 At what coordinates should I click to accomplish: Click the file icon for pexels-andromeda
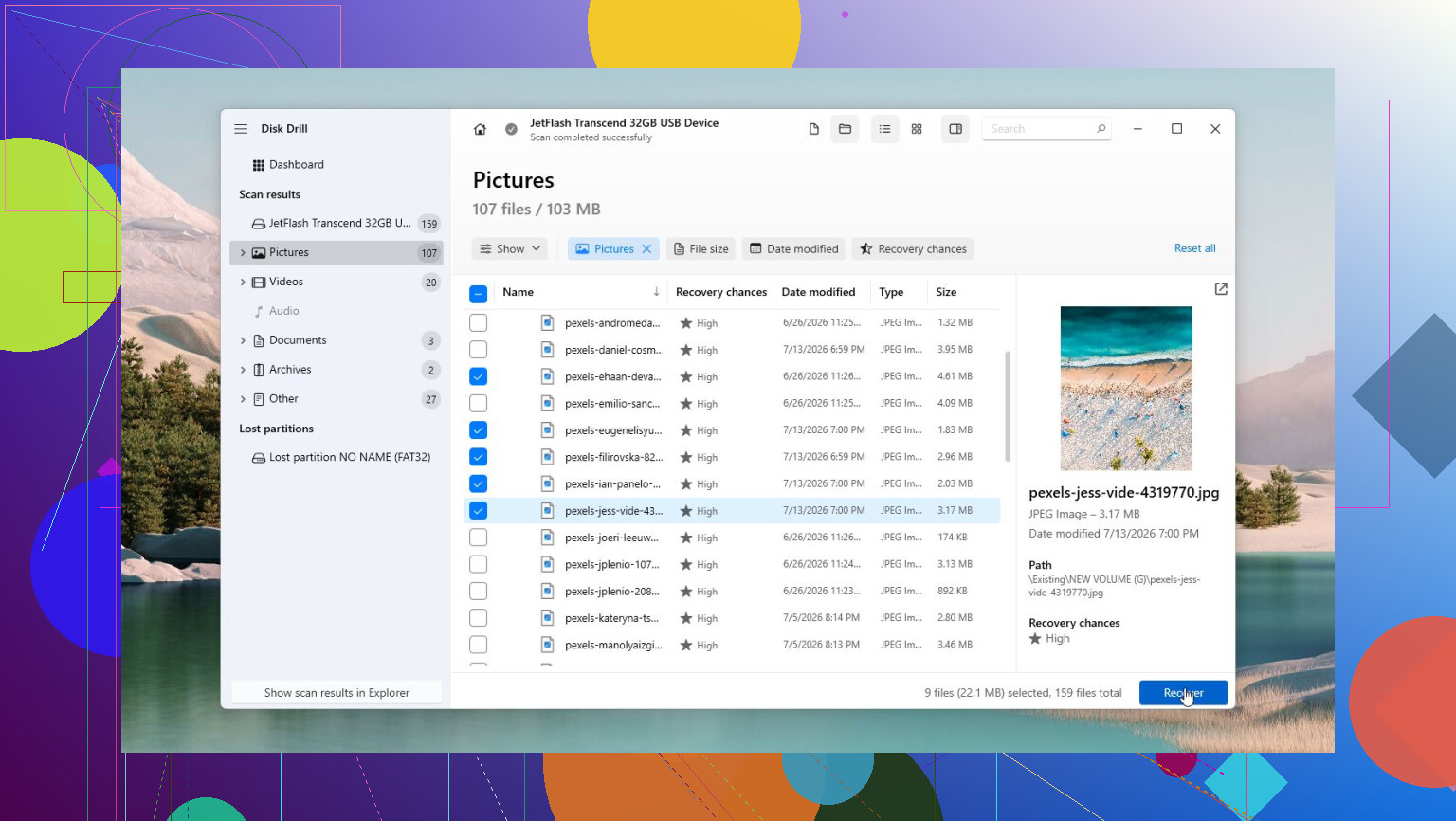547,322
